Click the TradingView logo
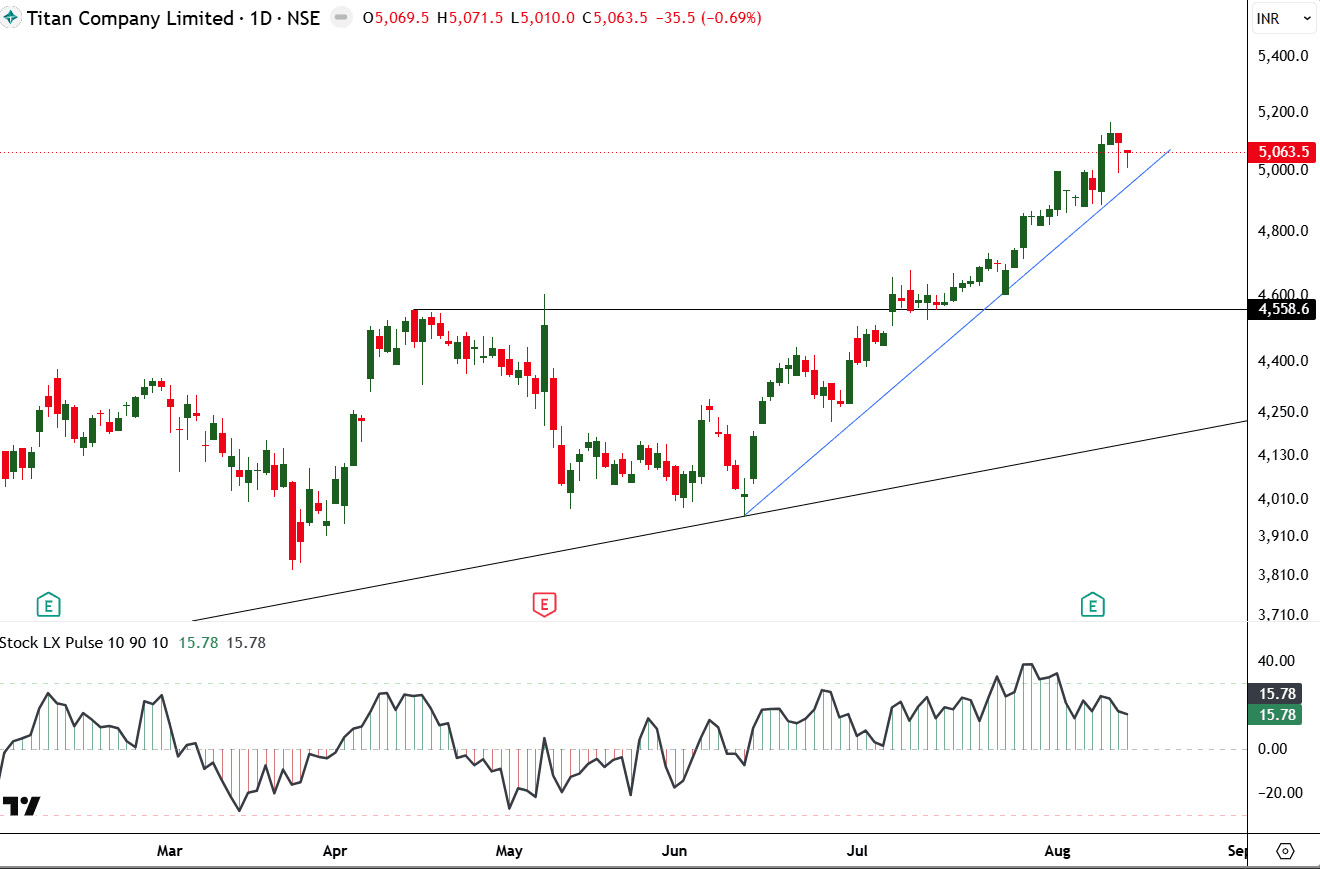The image size is (1320, 869). click(21, 806)
